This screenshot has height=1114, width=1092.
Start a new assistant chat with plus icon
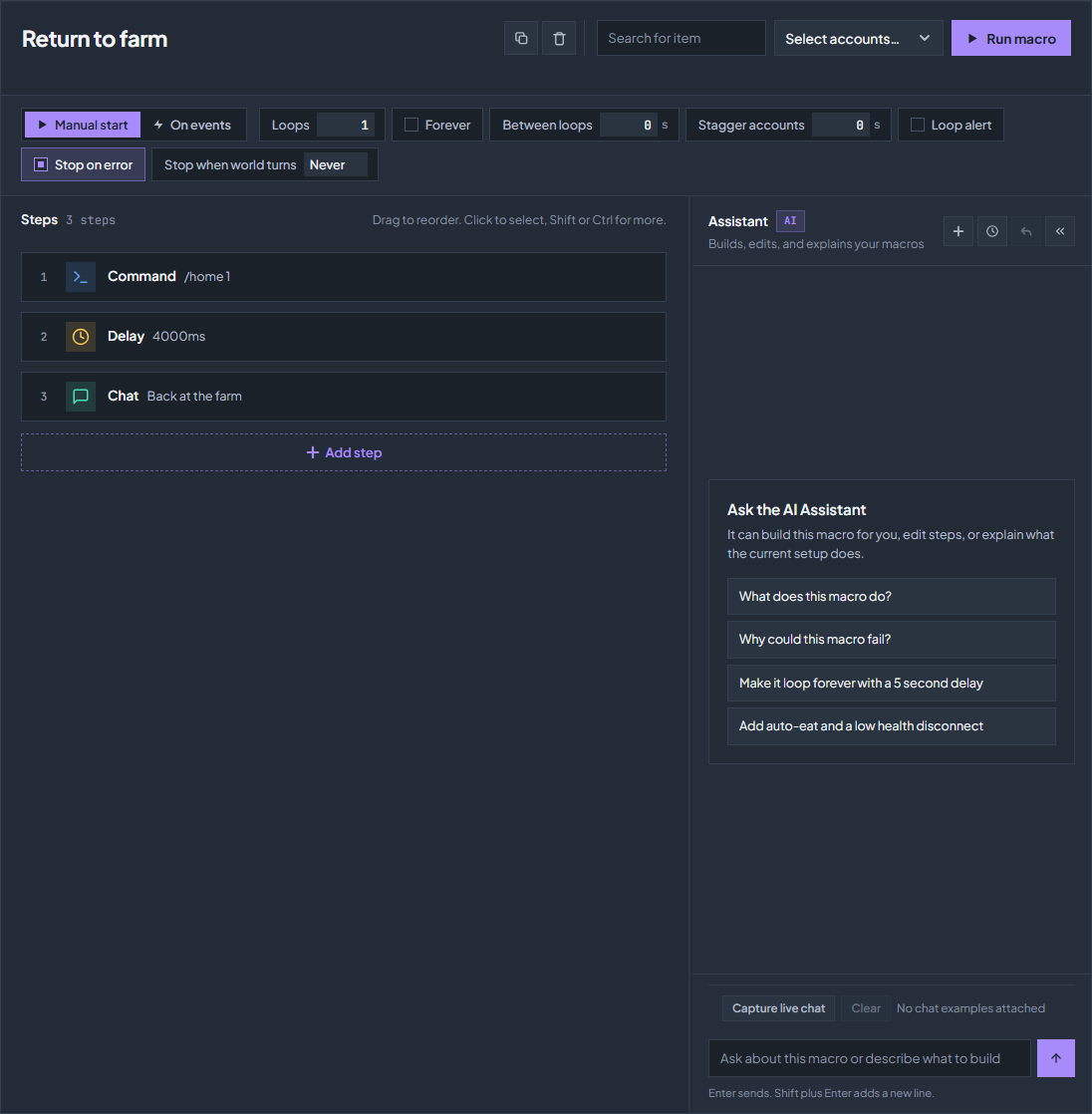click(x=957, y=231)
